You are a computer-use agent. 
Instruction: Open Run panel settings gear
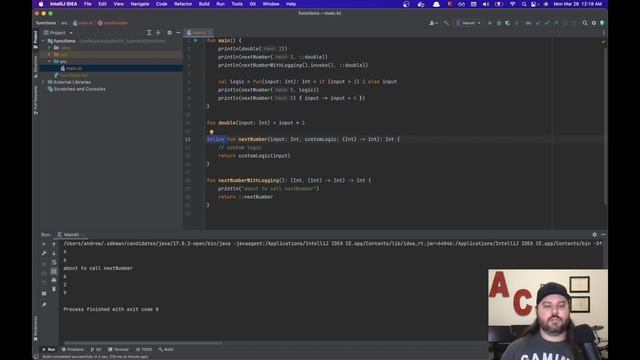click(594, 235)
